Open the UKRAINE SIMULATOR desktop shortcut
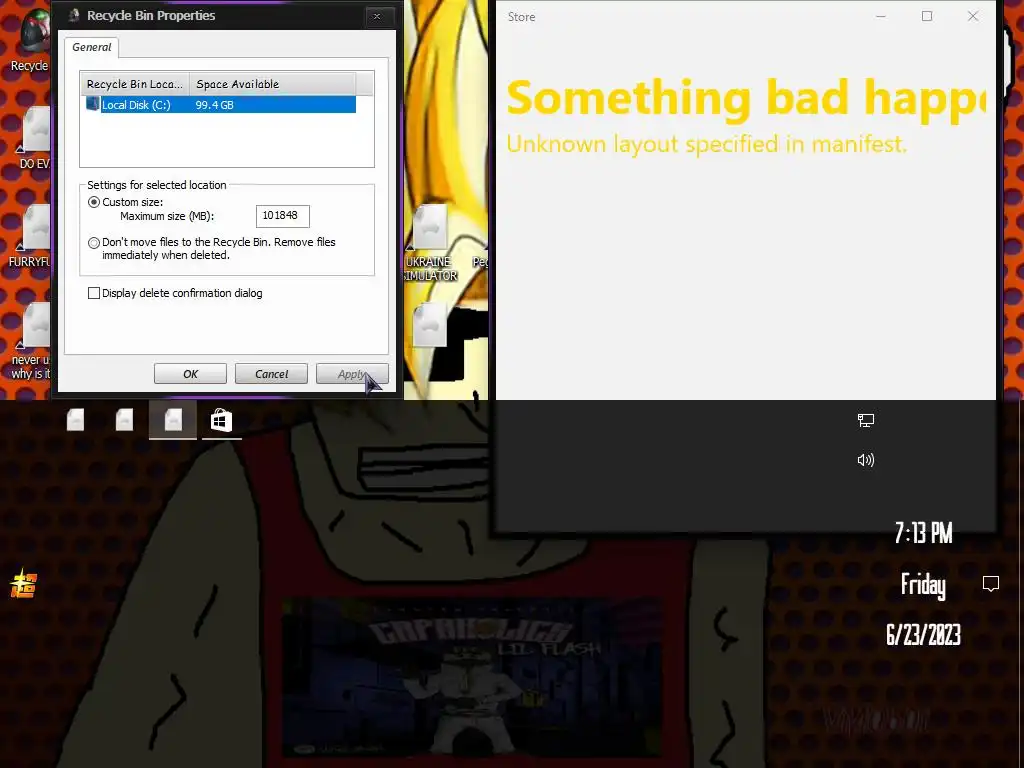Screen dimensions: 1024x768 430,243
